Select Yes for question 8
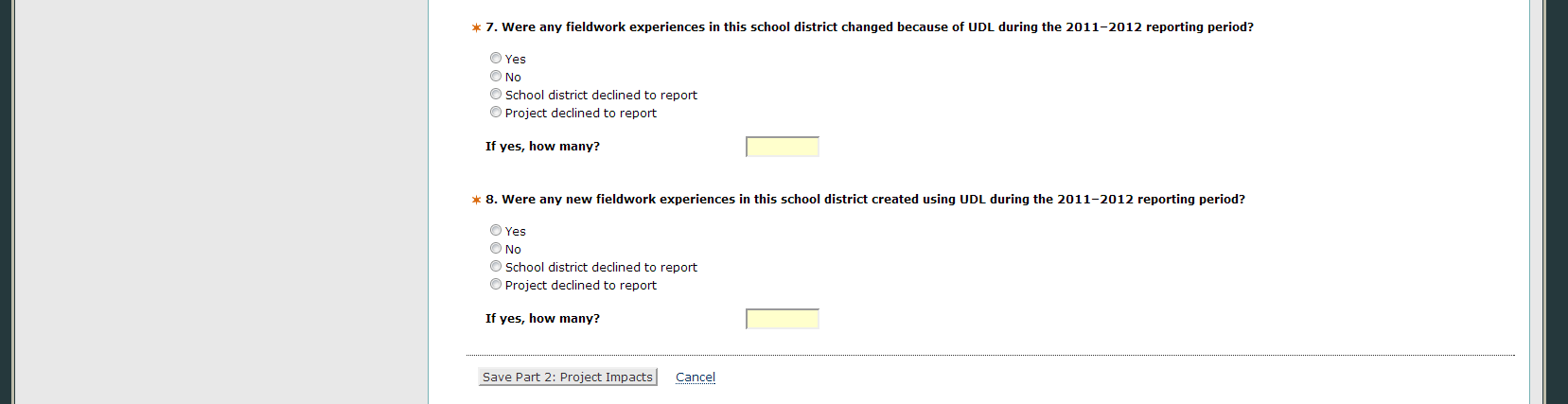 [x=496, y=231]
